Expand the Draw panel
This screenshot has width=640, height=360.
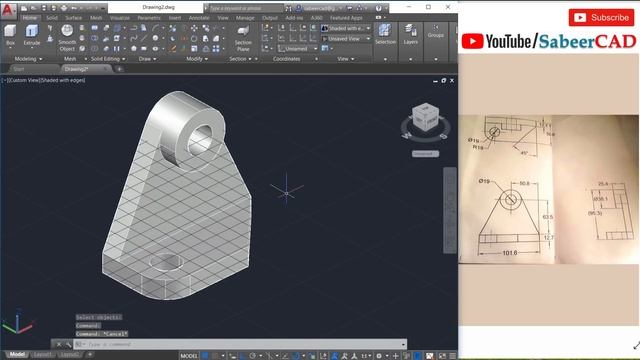point(147,59)
